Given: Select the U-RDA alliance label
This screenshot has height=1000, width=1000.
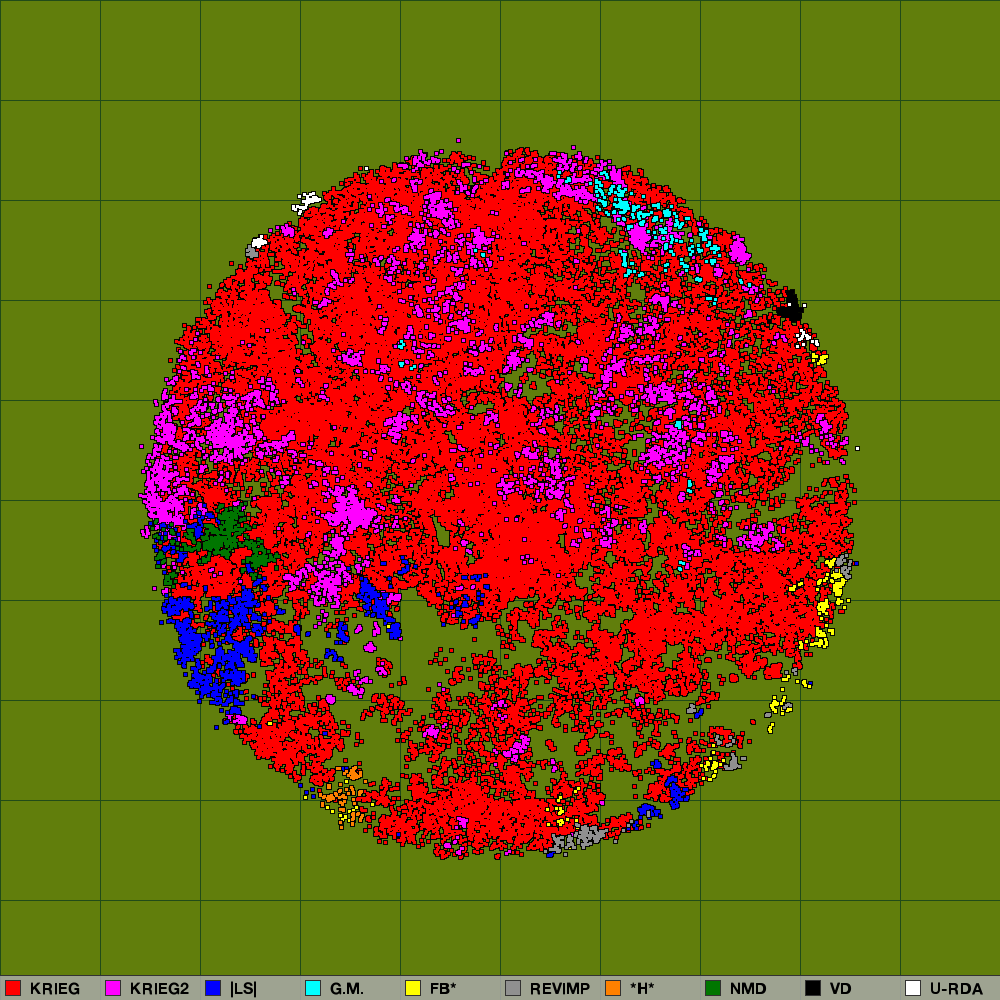Looking at the screenshot, I should tap(956, 989).
